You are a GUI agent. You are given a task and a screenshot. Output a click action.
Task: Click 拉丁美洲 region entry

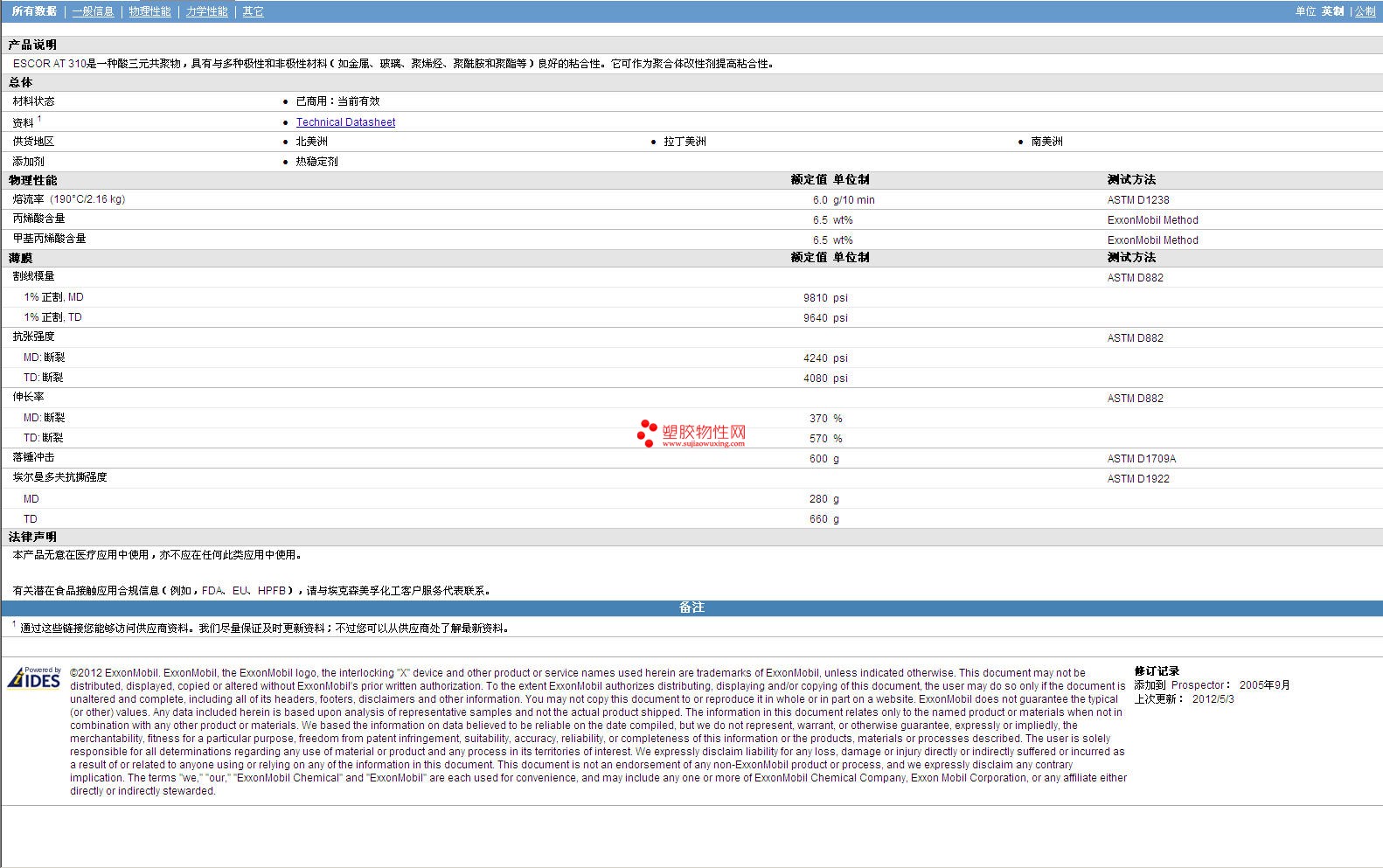(x=685, y=142)
